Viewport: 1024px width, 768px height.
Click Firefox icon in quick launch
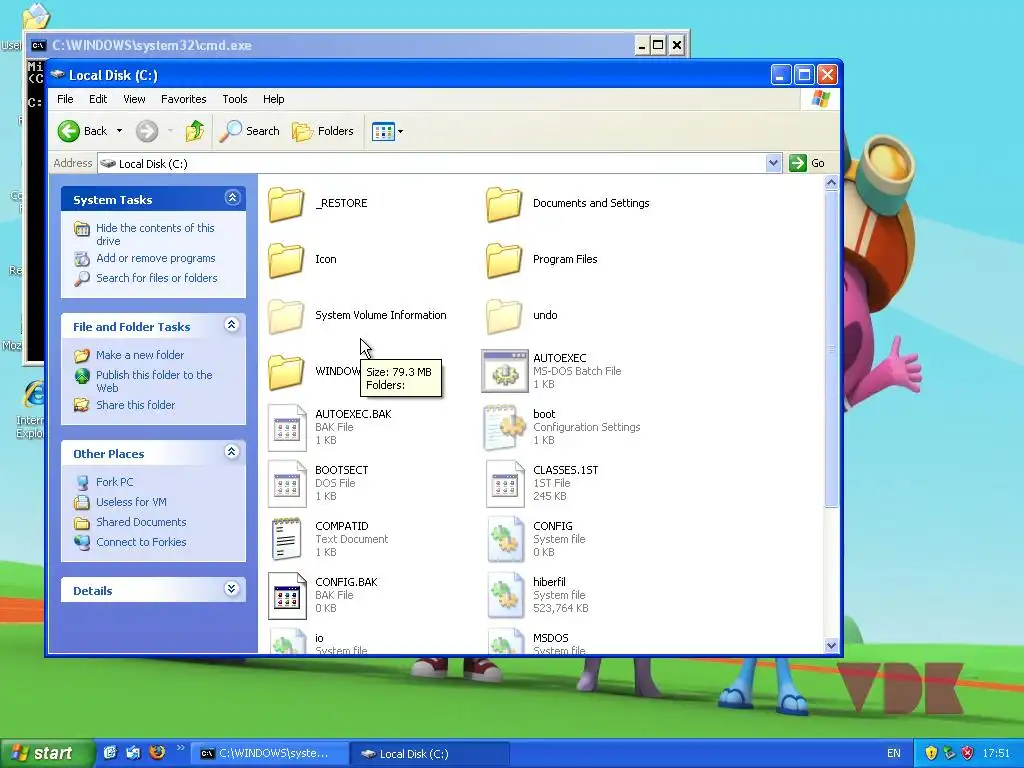pyautogui.click(x=157, y=752)
